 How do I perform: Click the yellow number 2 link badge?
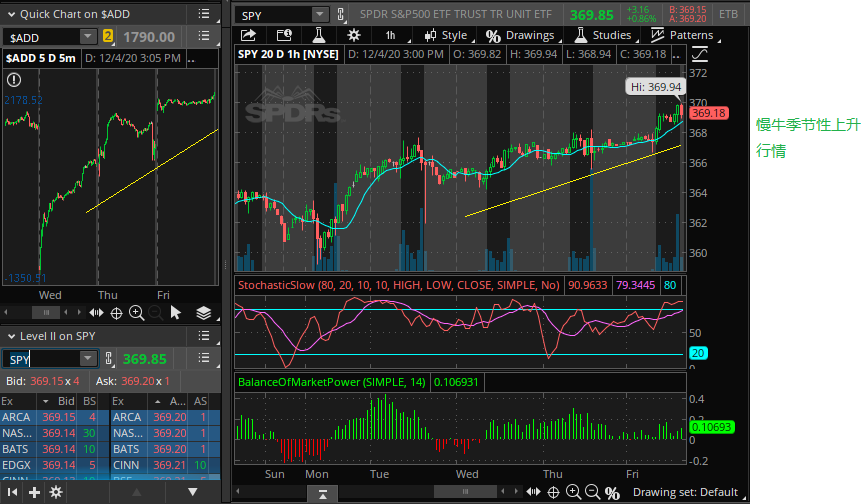pyautogui.click(x=108, y=37)
